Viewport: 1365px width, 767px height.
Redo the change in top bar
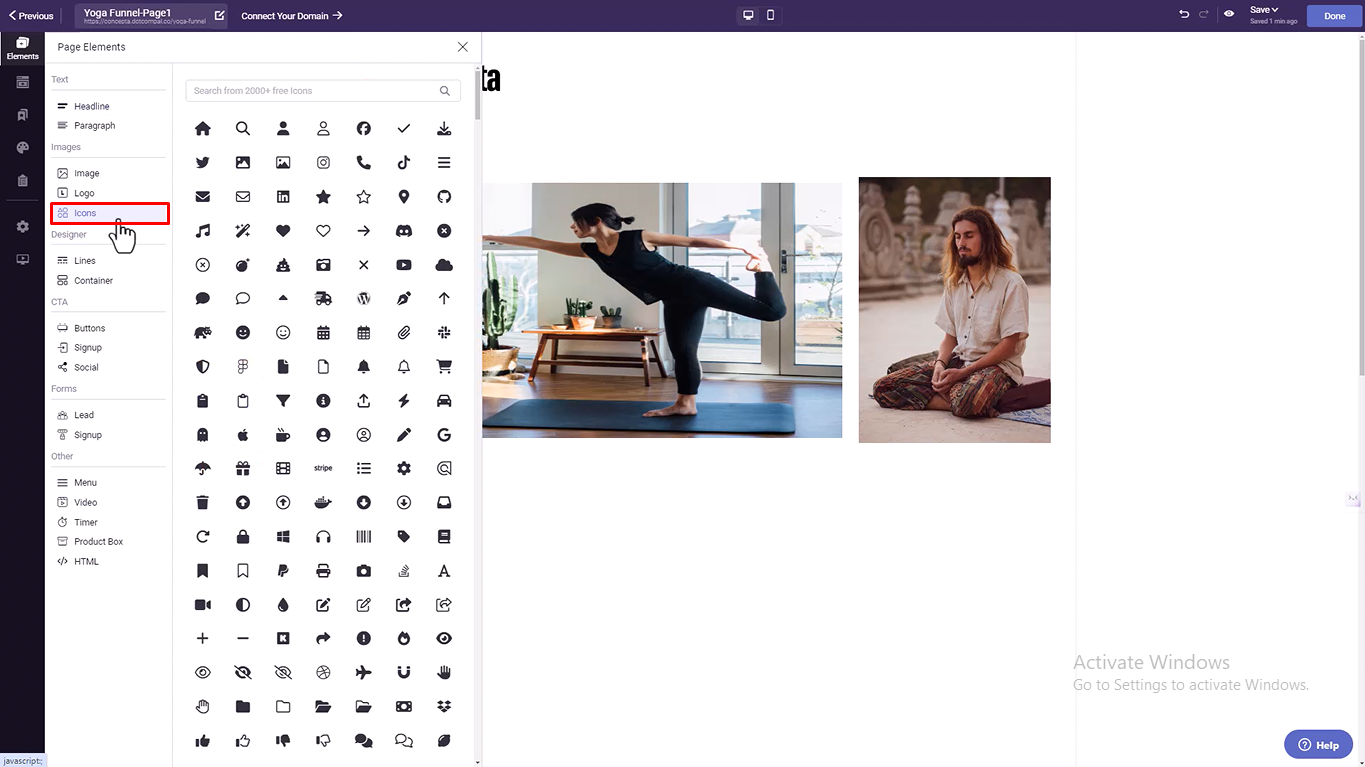click(x=1204, y=15)
